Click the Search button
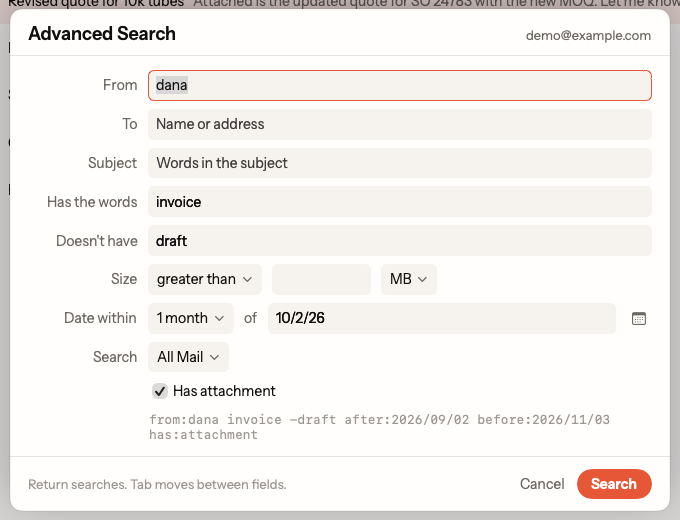The height and width of the screenshot is (520, 680). coord(614,484)
